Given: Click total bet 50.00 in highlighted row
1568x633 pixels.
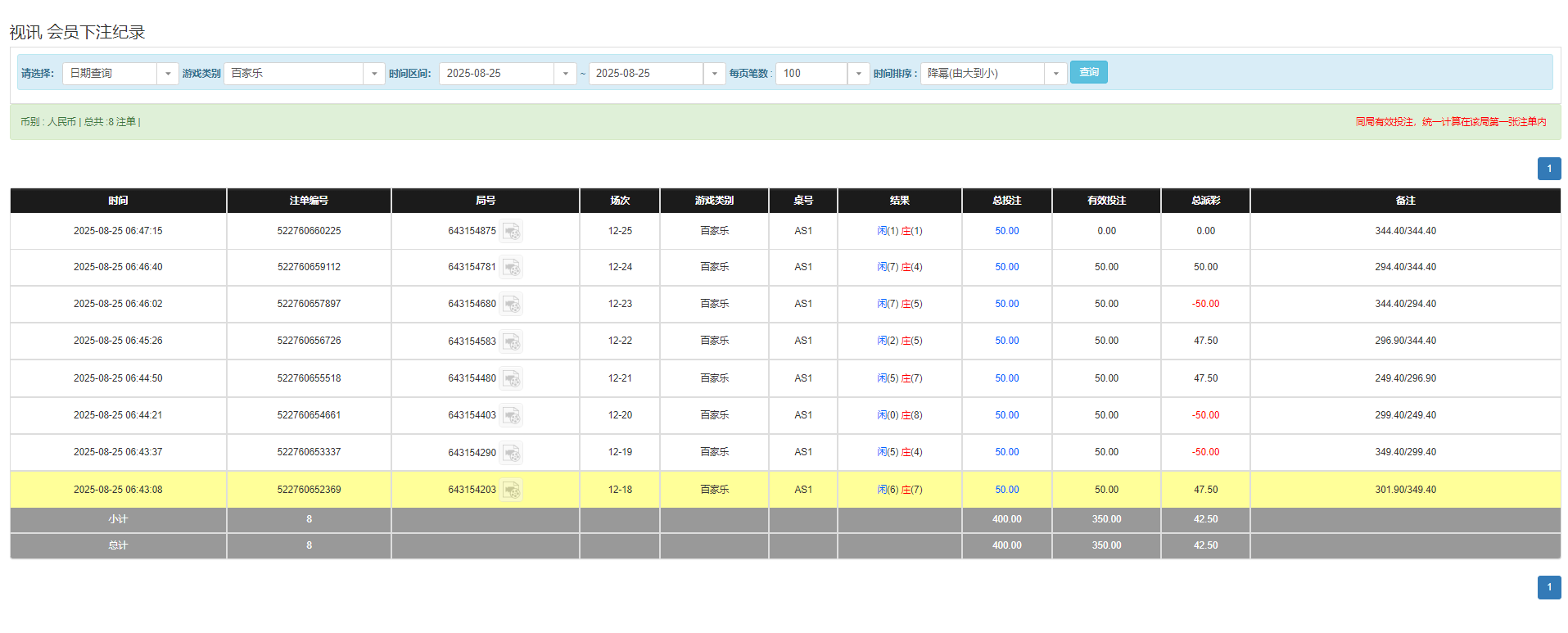Looking at the screenshot, I should [x=1006, y=490].
